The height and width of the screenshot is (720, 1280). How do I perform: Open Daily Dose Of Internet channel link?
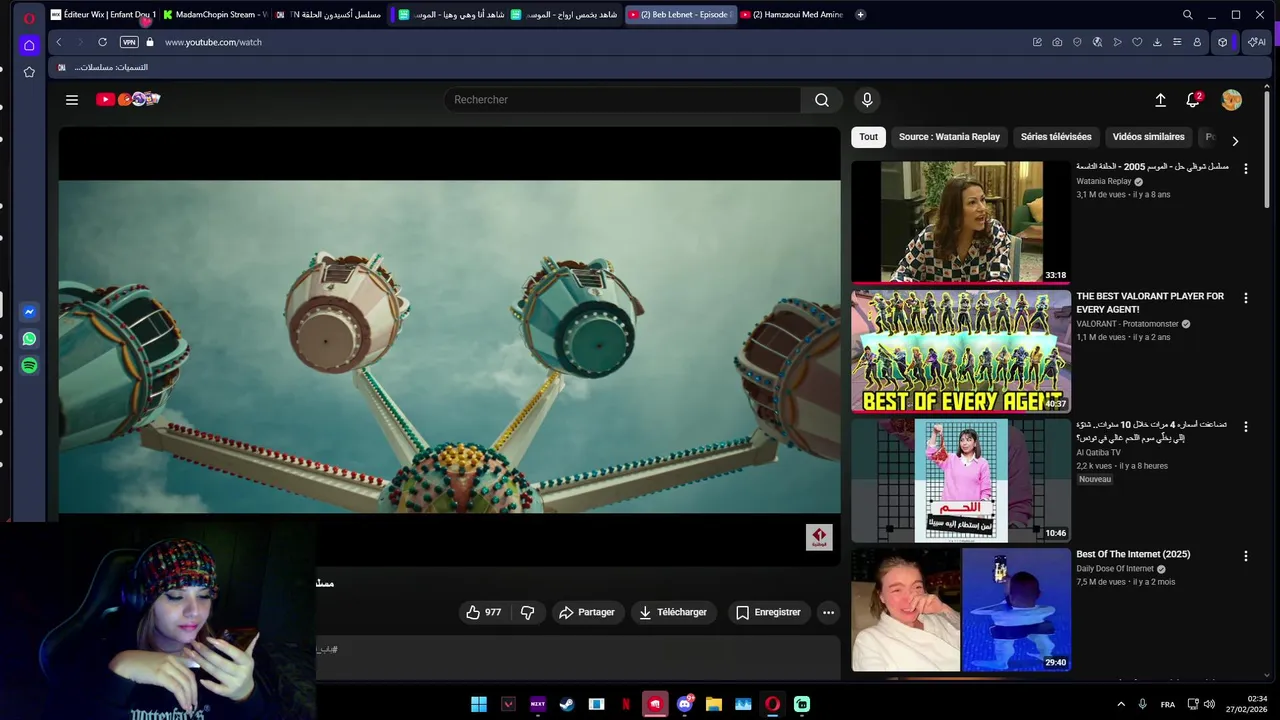point(1115,569)
